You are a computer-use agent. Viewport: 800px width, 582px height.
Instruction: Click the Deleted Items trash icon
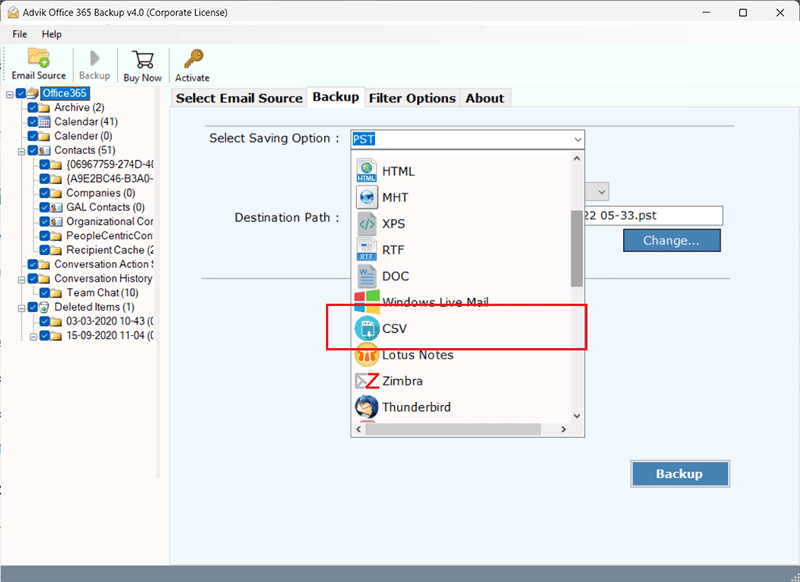pos(44,307)
